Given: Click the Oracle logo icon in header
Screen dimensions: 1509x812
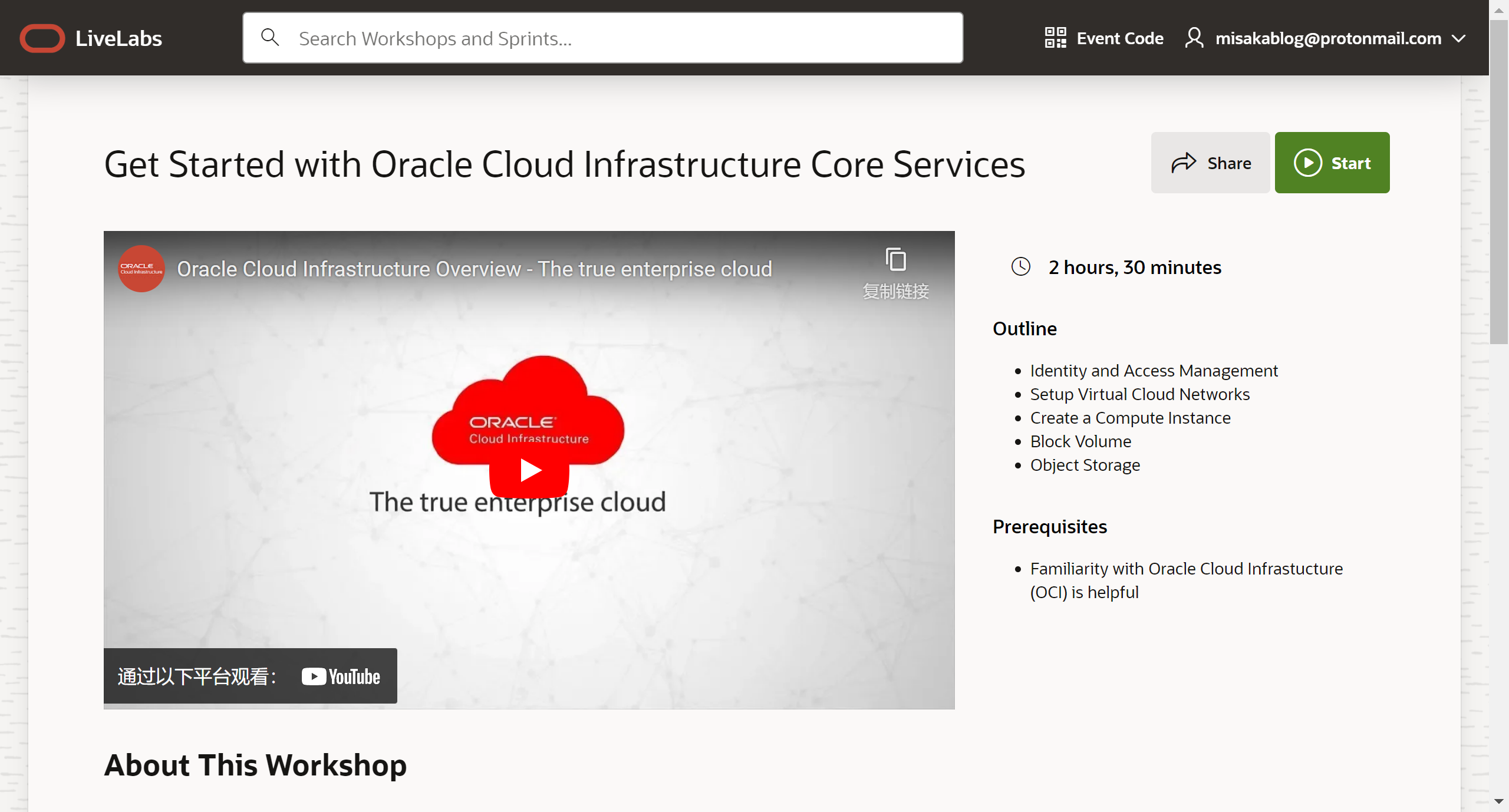Looking at the screenshot, I should coord(42,38).
